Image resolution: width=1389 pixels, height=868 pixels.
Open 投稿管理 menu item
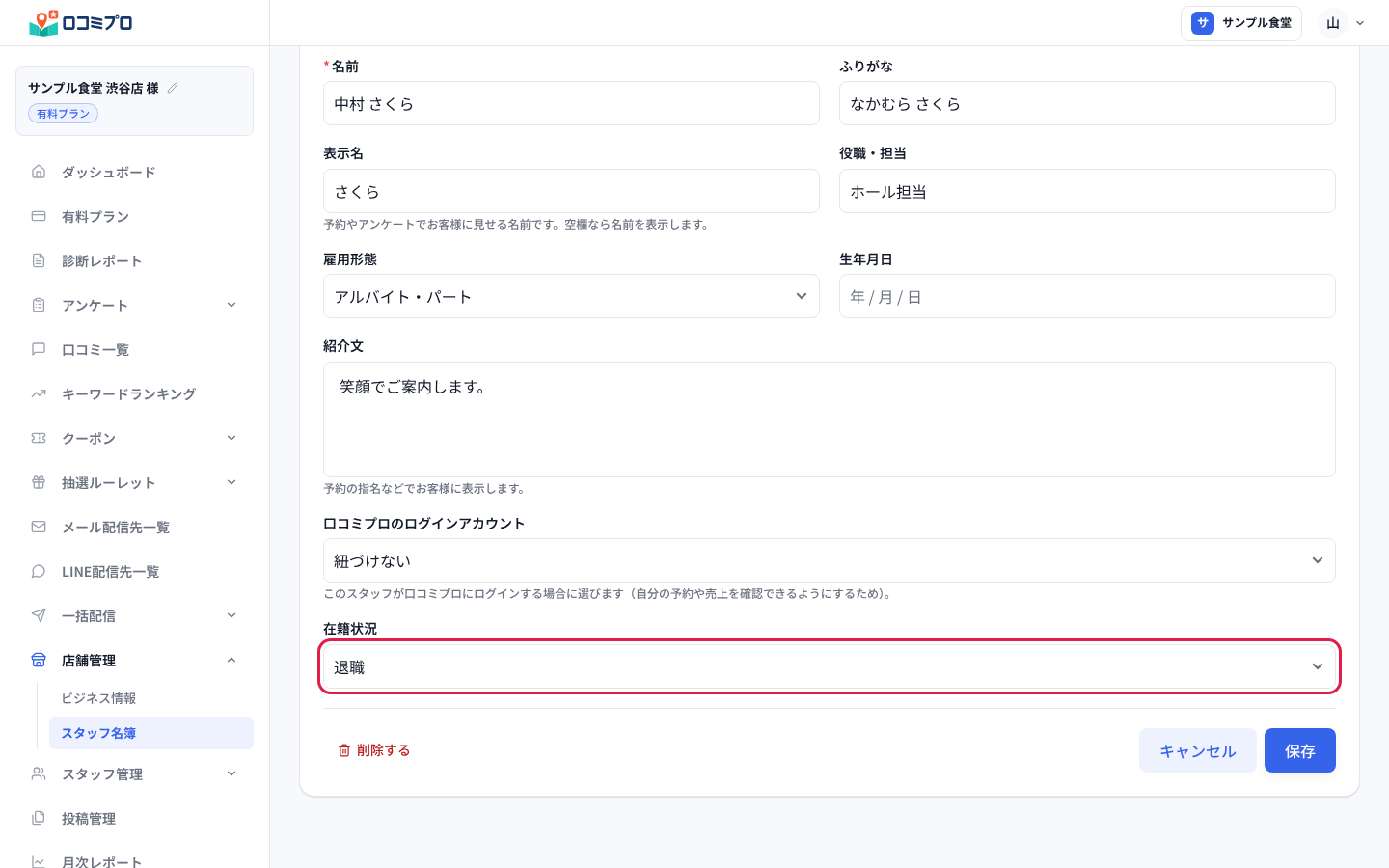point(135,818)
